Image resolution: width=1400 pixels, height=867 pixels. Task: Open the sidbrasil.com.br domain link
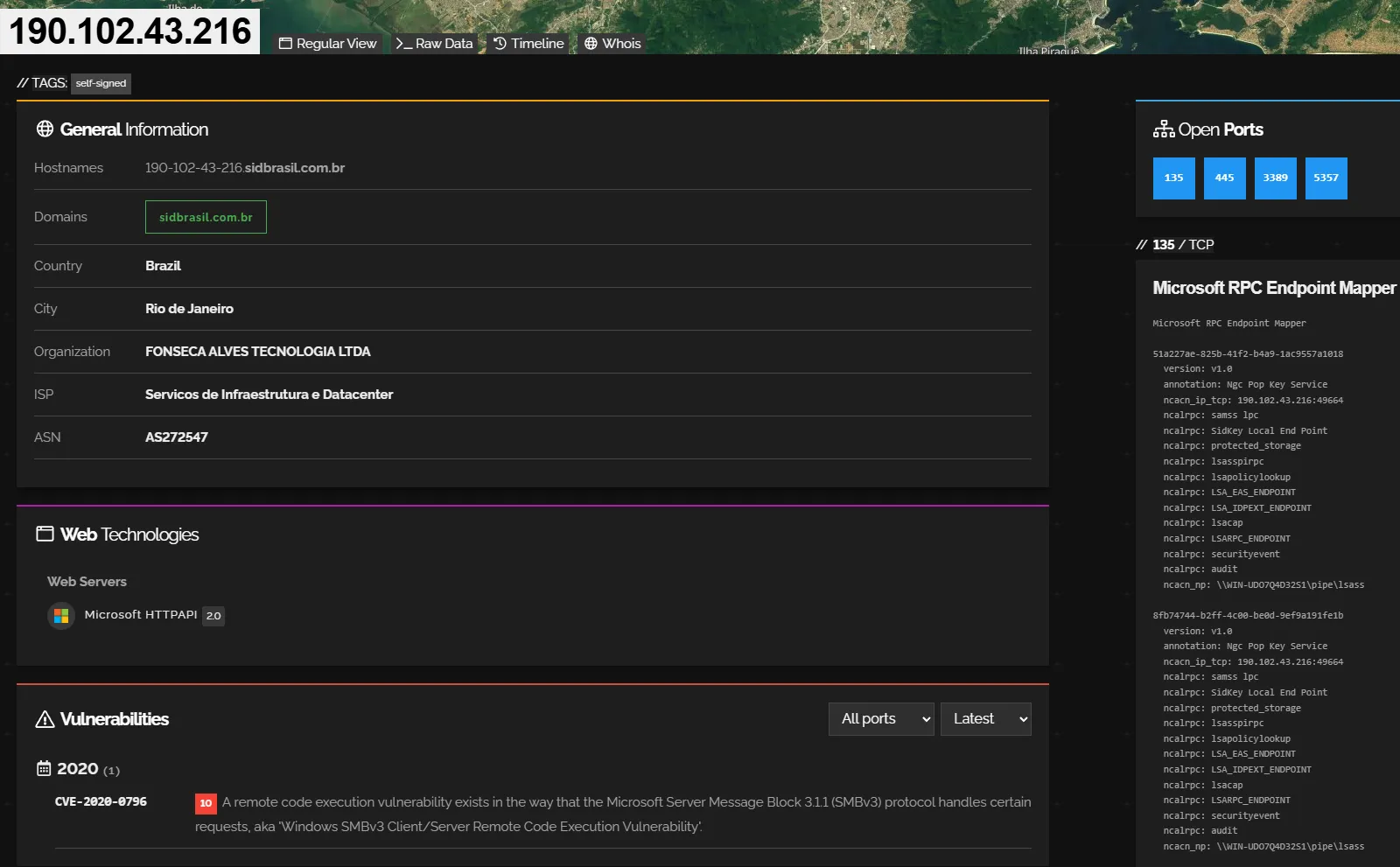pos(206,217)
